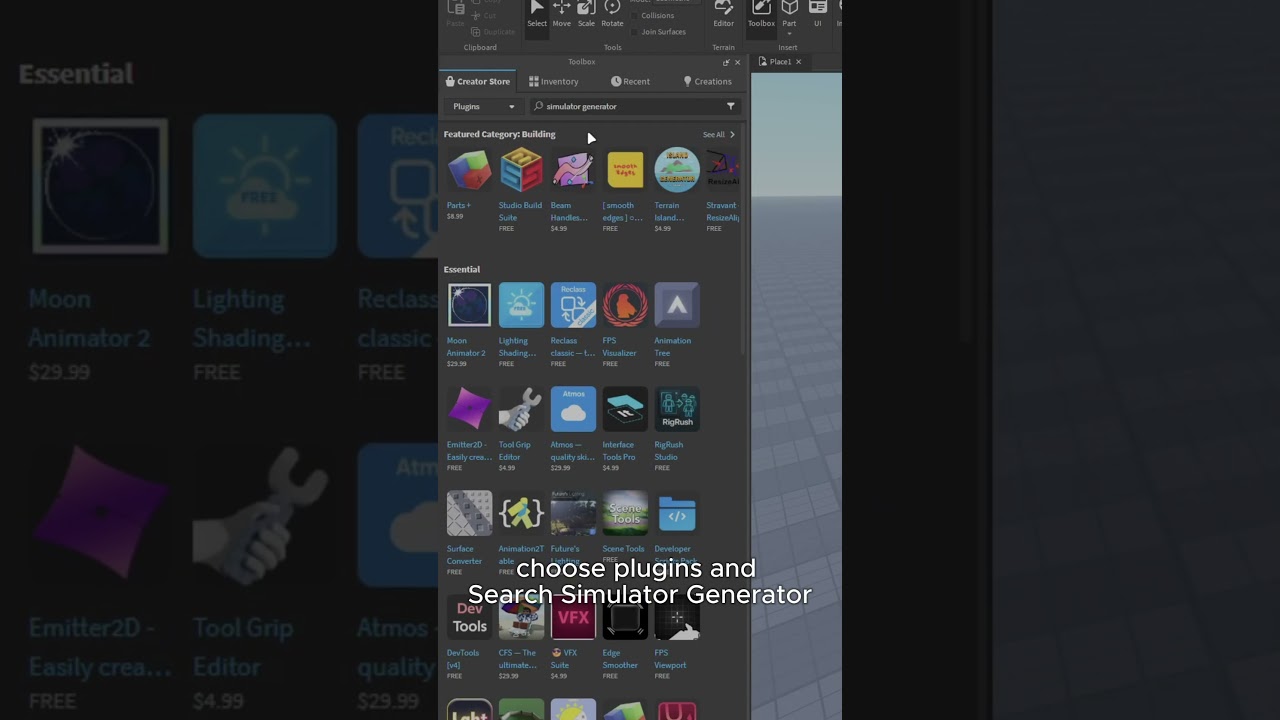Open the Emitter2D plugin icon

469,409
